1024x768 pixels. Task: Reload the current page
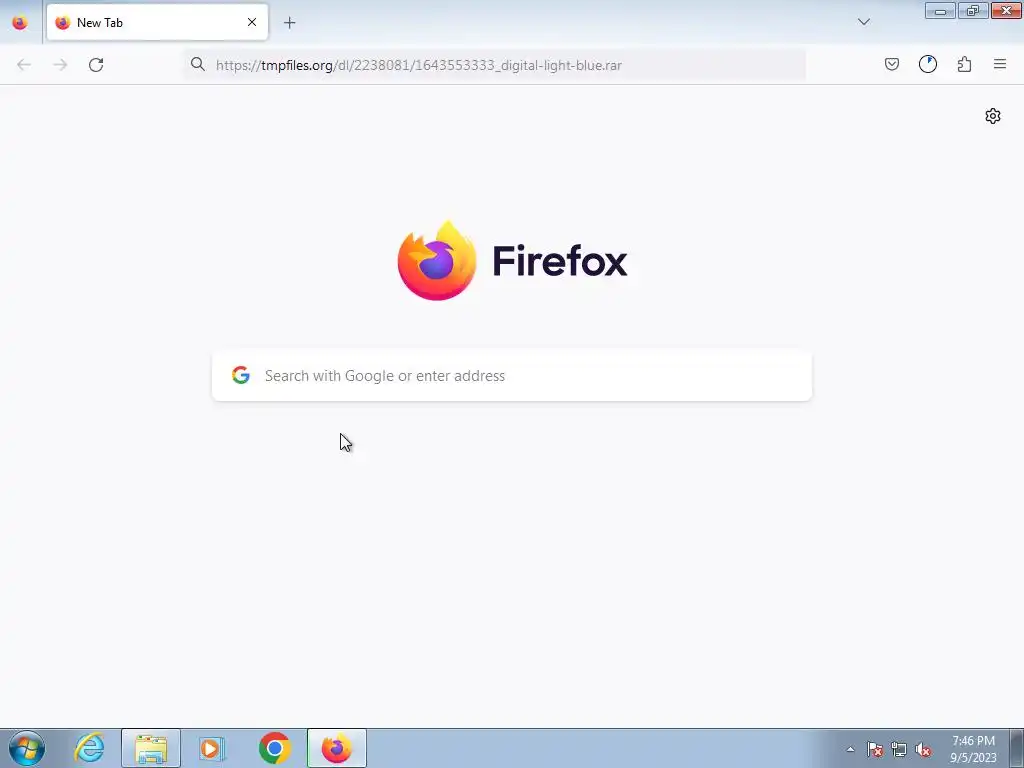coord(96,65)
